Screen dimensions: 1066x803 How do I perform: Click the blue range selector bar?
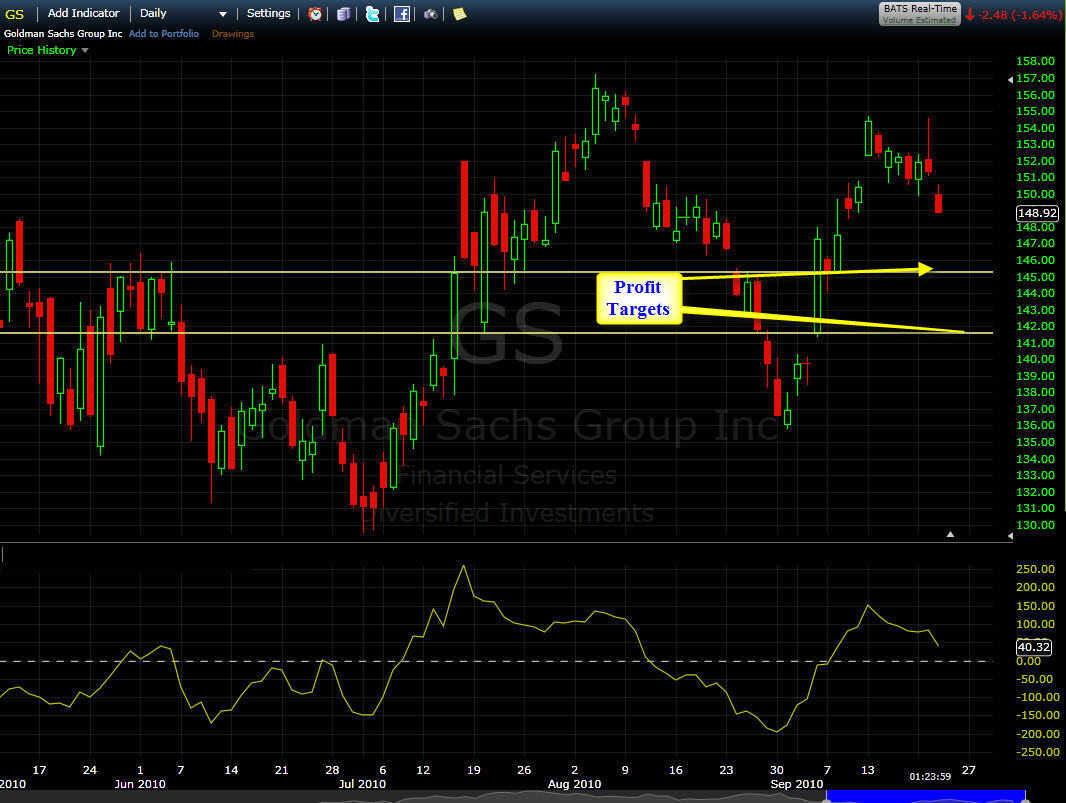pyautogui.click(x=925, y=796)
